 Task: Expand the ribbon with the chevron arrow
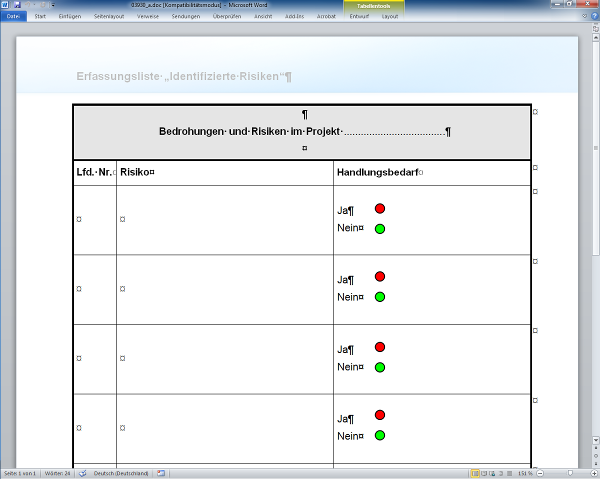click(583, 16)
